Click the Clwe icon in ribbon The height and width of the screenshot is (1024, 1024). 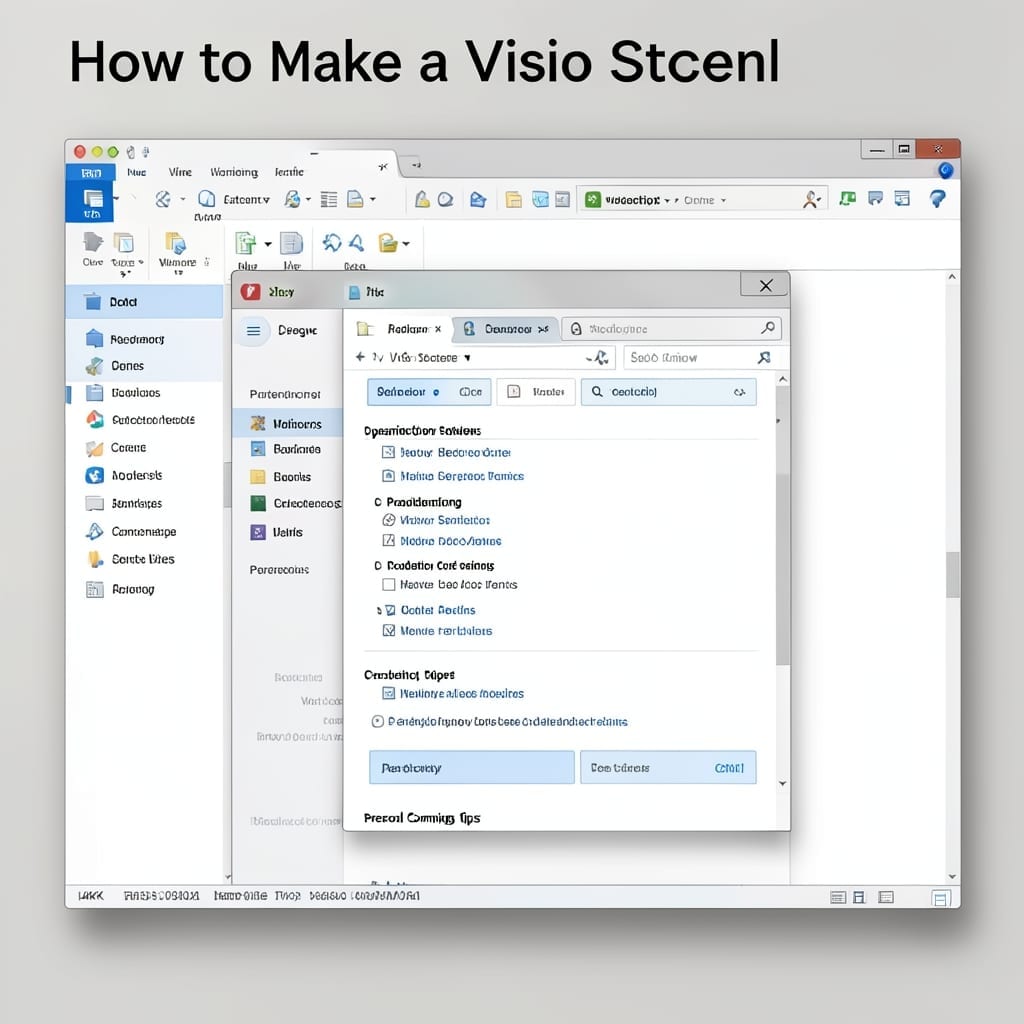point(93,242)
